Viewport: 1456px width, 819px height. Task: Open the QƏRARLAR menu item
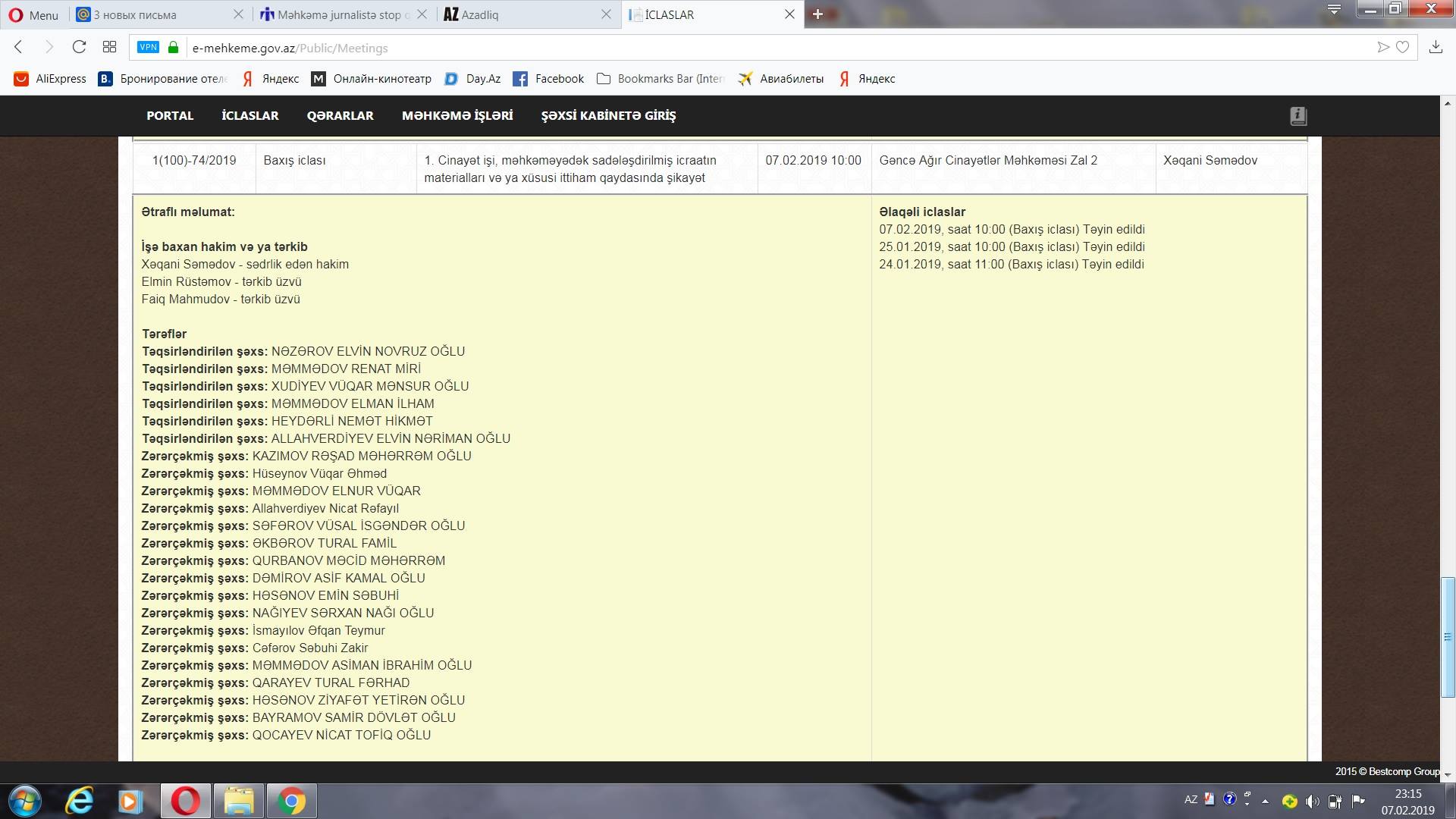click(x=340, y=116)
